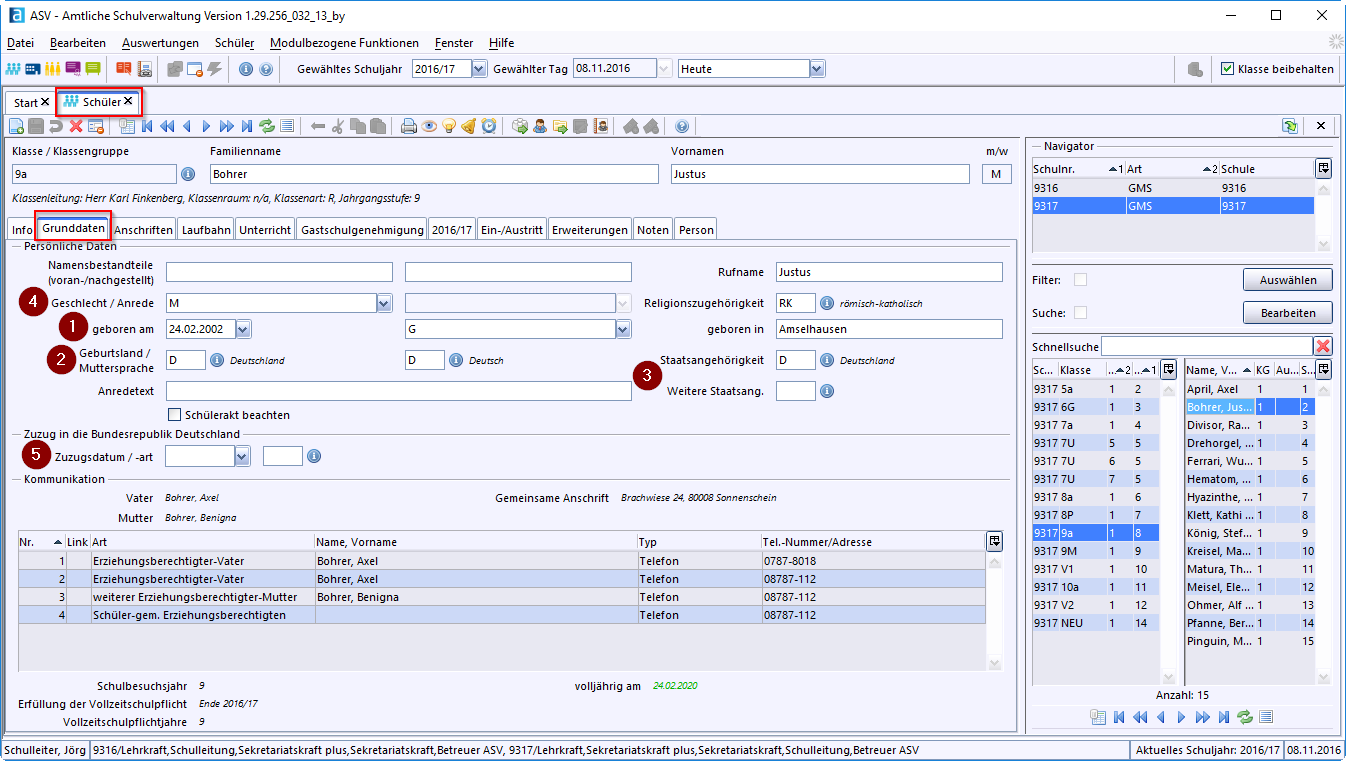The image size is (1346, 761).
Task: Click the Bearbeiten button
Action: pos(1288,313)
